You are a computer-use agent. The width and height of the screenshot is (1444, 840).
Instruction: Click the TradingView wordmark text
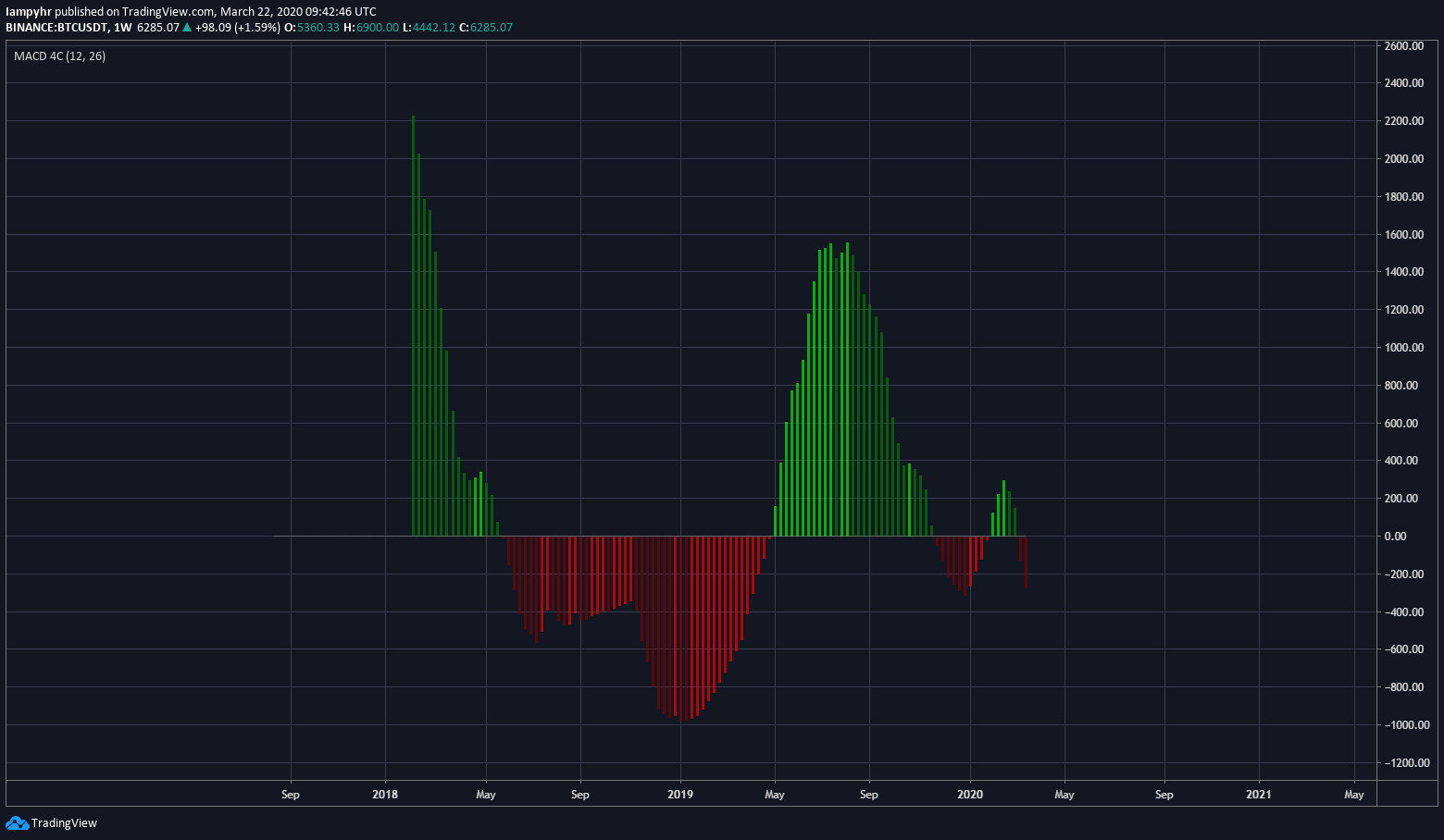(64, 823)
